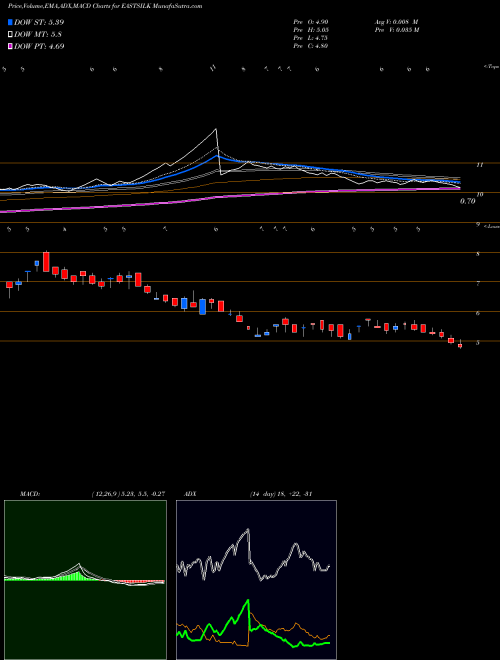Click the price axis label 7
500x660 pixels.
(x=478, y=284)
